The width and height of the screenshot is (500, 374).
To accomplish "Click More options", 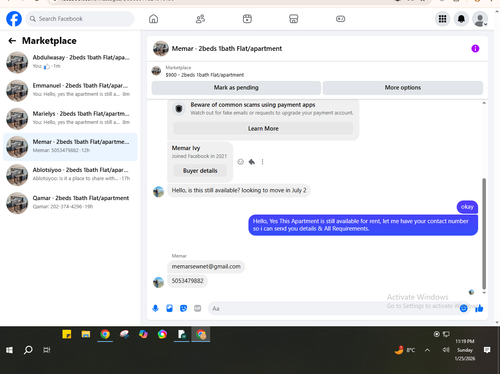I will pyautogui.click(x=403, y=88).
